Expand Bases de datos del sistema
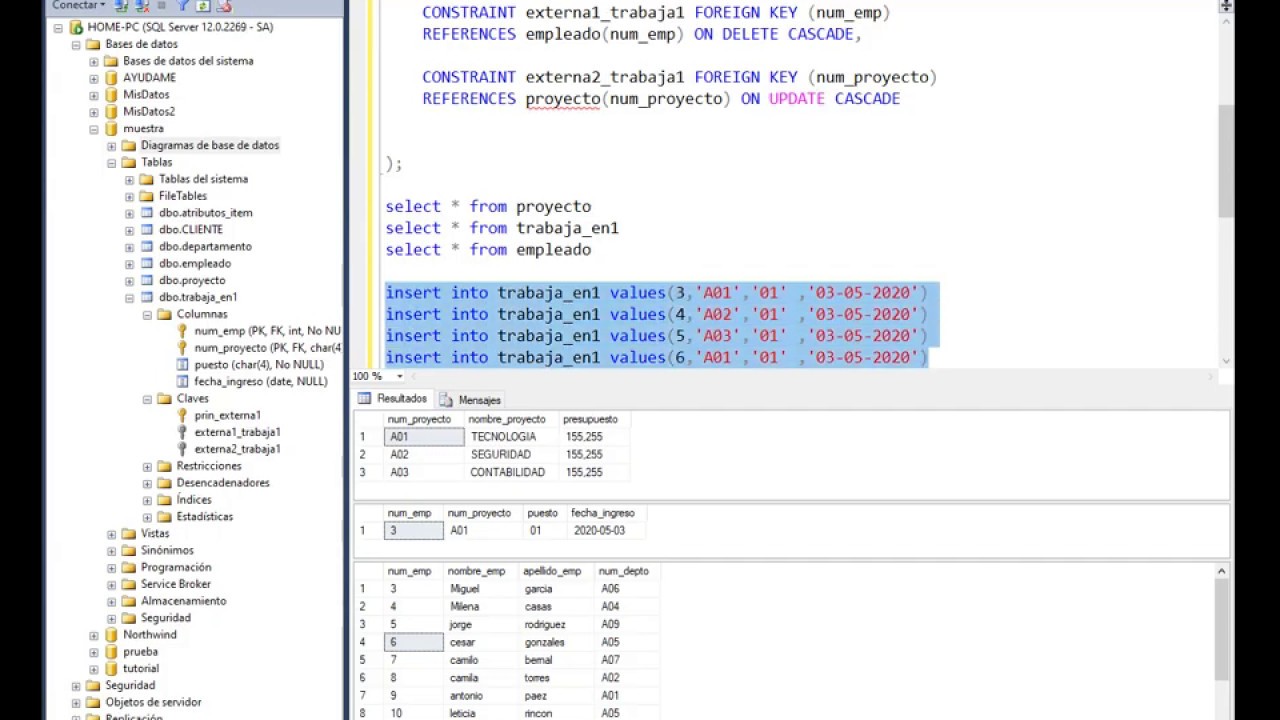The width and height of the screenshot is (1280, 720). tap(94, 62)
